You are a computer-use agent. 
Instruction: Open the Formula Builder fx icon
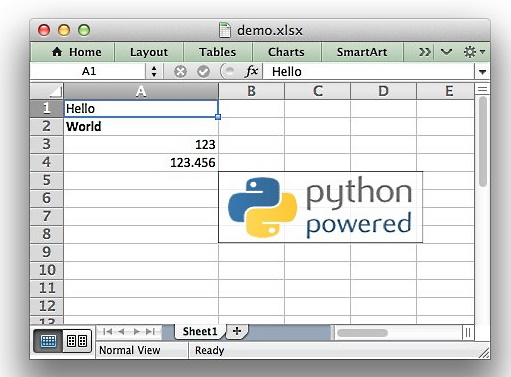[x=252, y=71]
